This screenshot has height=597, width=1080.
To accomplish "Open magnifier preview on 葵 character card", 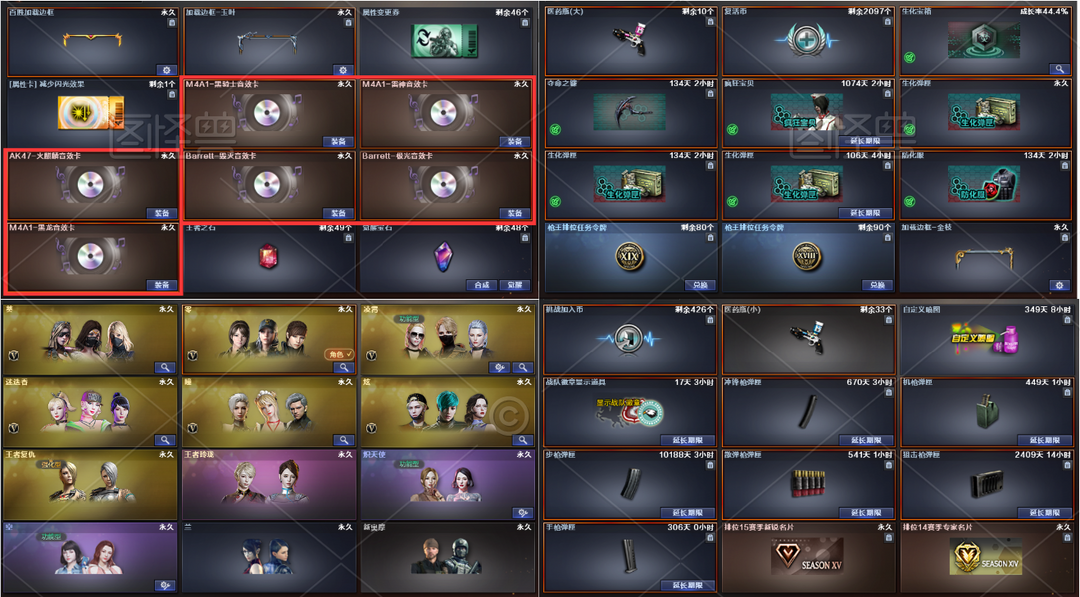I will coord(165,368).
